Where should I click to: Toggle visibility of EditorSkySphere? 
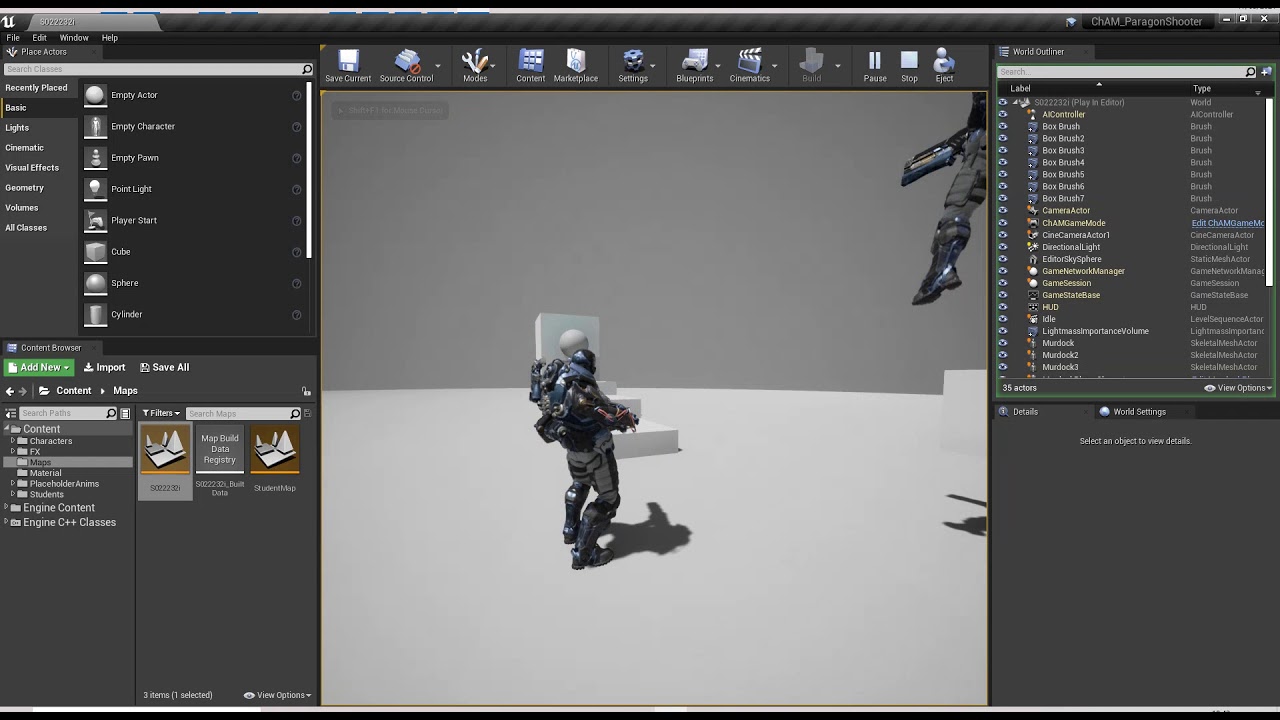point(1003,259)
